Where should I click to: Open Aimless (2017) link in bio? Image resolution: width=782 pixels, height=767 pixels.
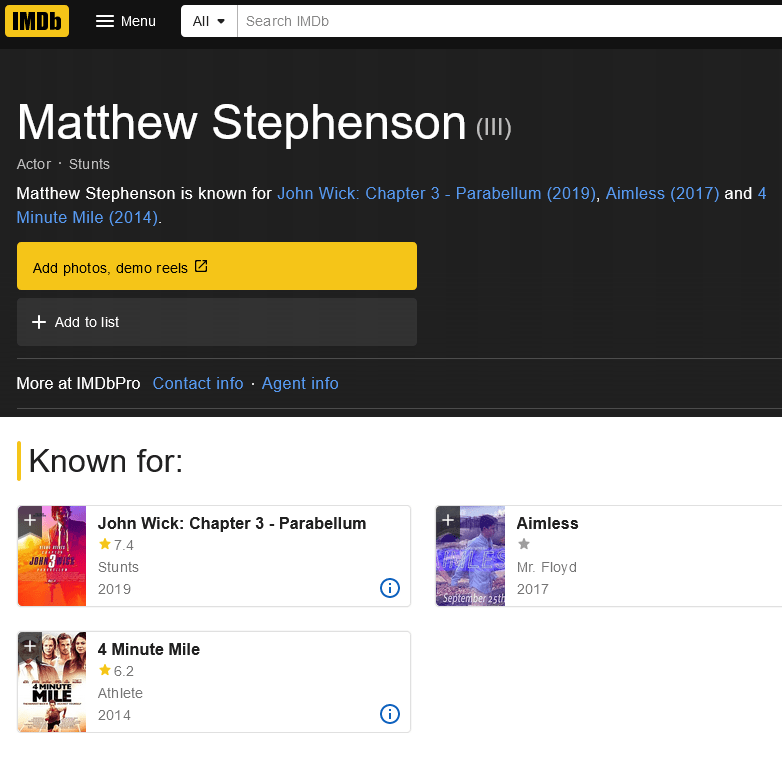pos(662,193)
